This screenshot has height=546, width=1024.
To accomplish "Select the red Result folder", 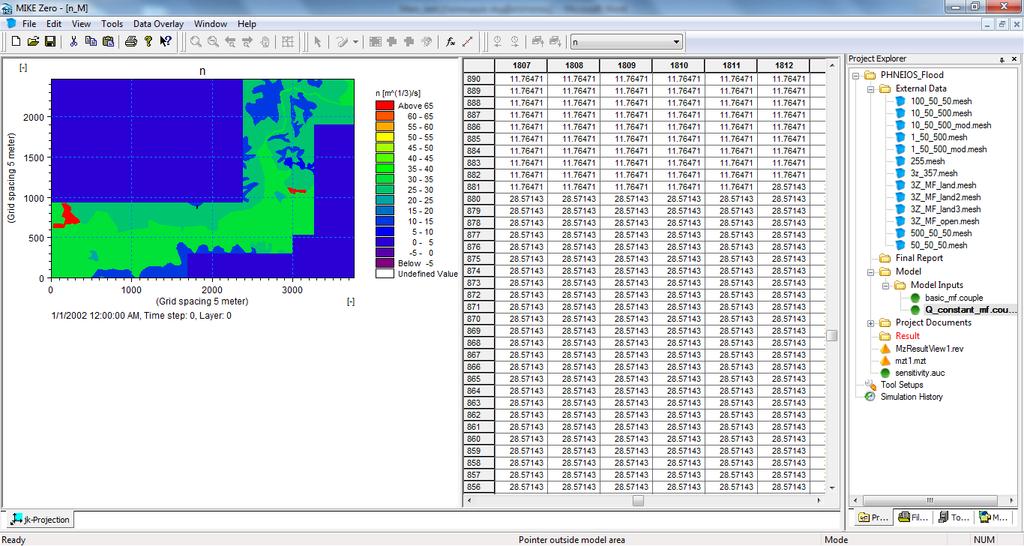I will tap(907, 336).
